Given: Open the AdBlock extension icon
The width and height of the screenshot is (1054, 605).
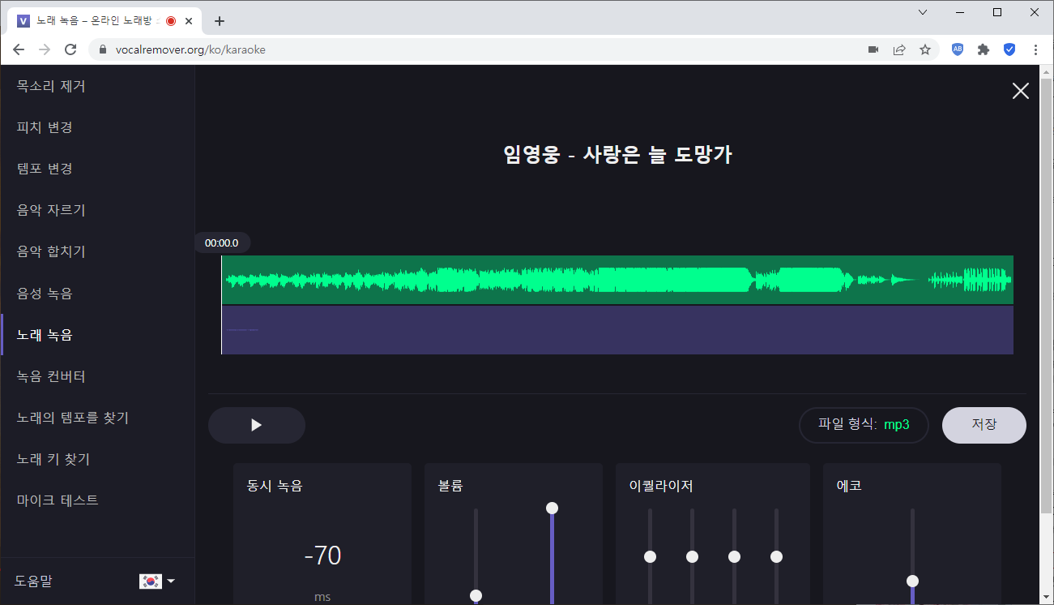Looking at the screenshot, I should pos(957,49).
